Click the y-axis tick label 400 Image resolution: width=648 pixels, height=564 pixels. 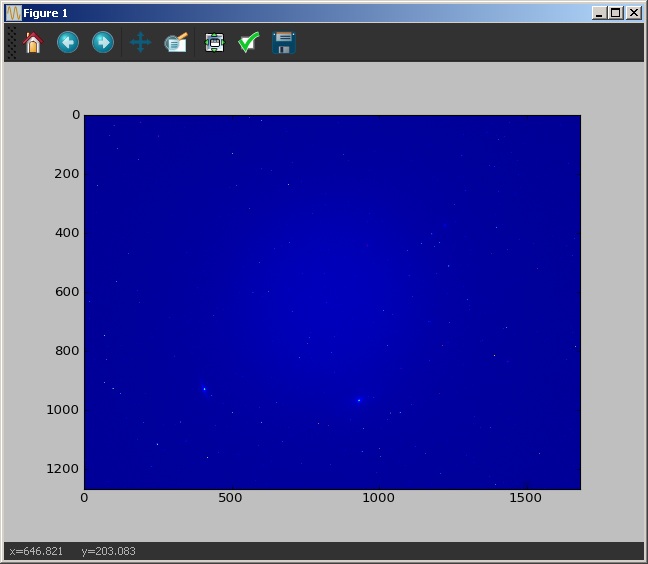(67, 233)
